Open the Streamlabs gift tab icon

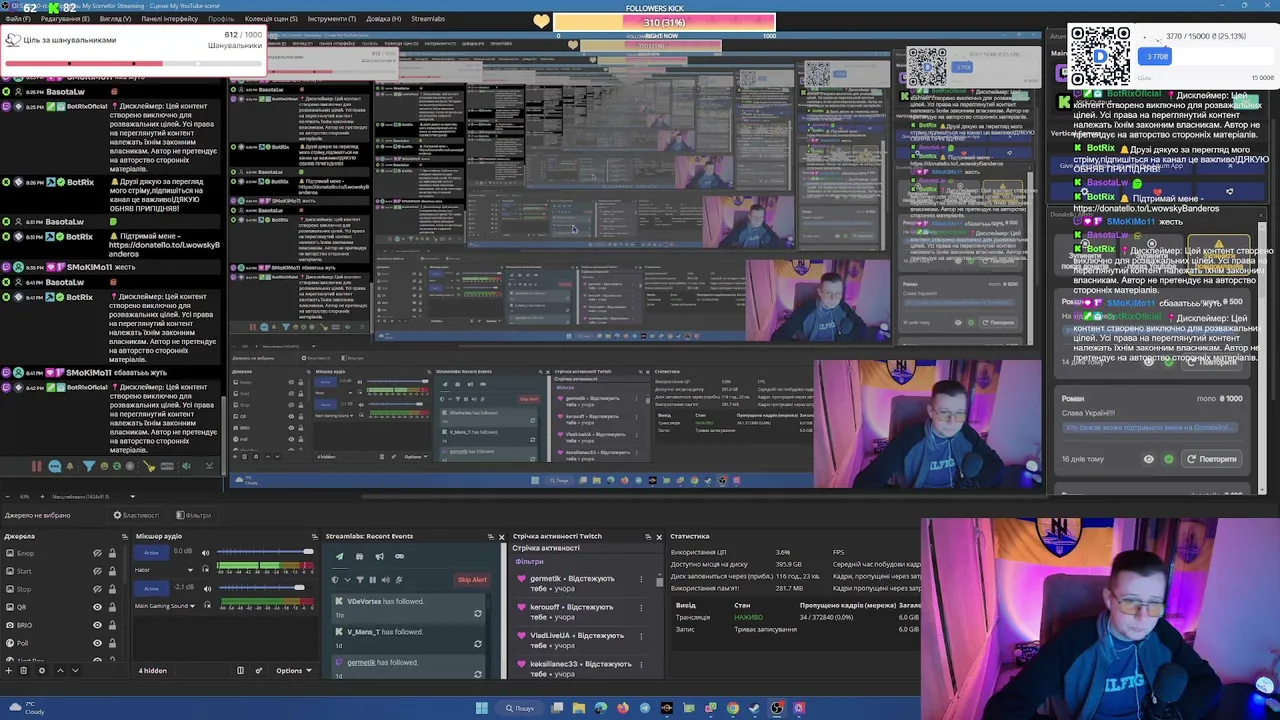(360, 557)
